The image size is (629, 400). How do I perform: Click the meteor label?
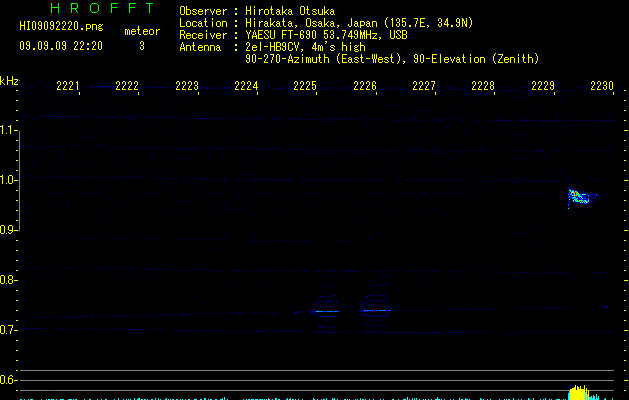142,31
